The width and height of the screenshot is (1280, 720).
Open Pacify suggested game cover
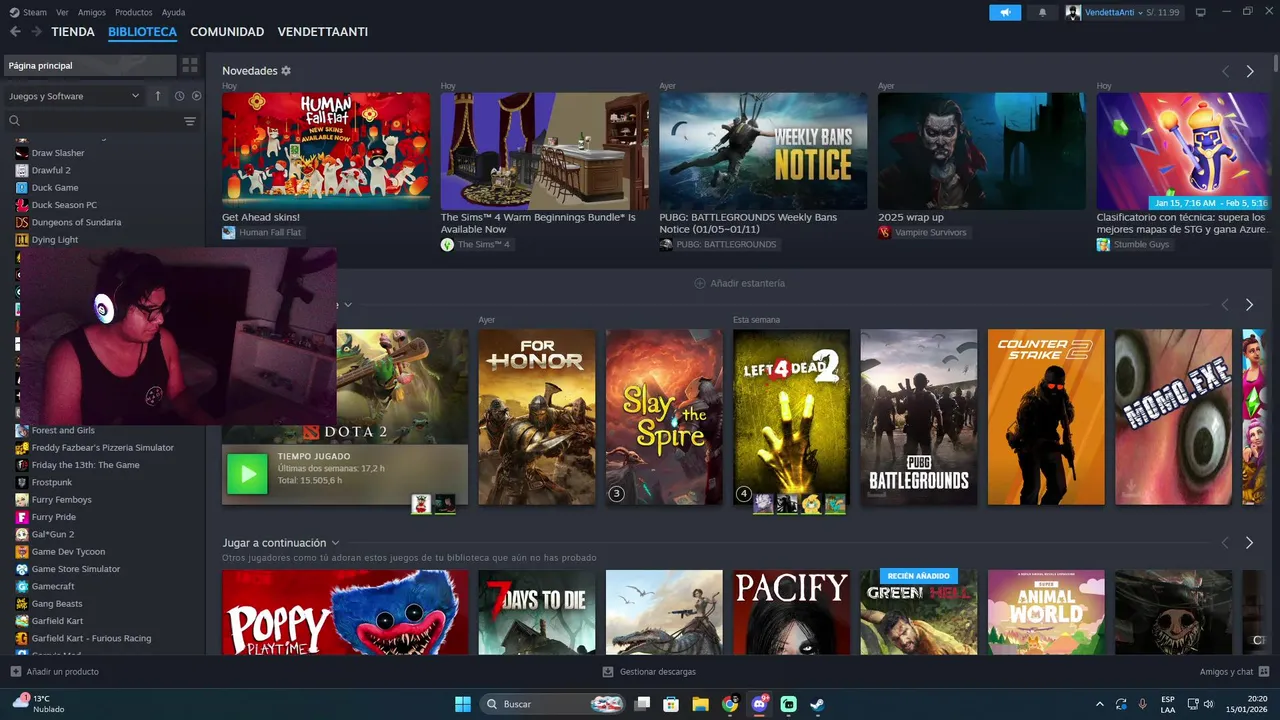[x=791, y=612]
